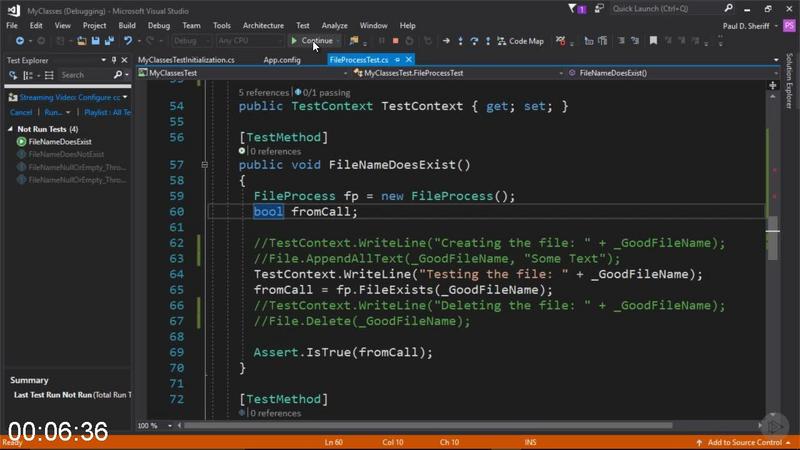Image resolution: width=800 pixels, height=450 pixels.
Task: Click the editor split-window plus icon
Action: point(772,85)
